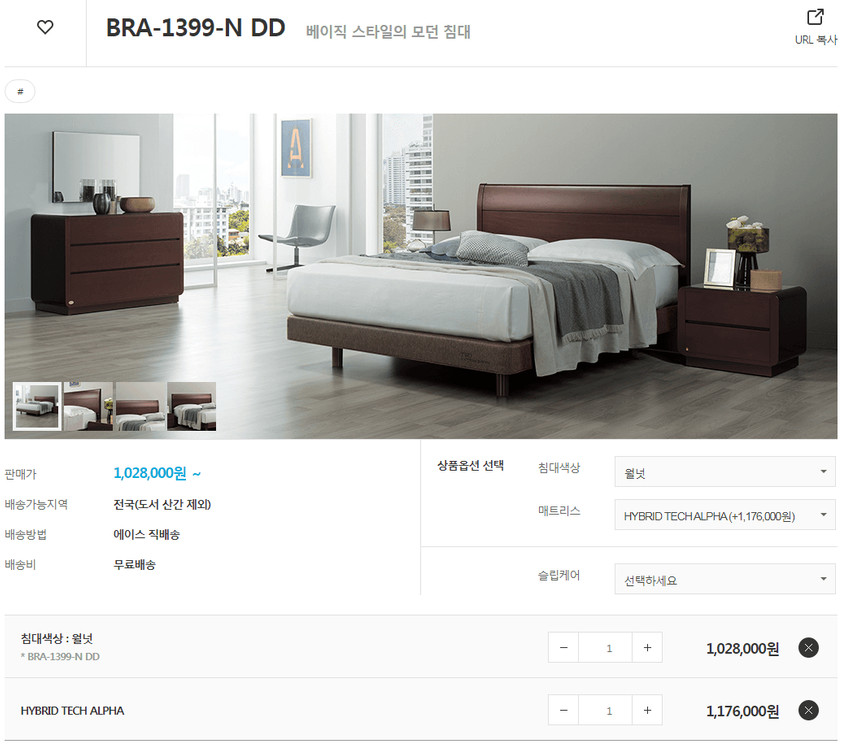Increase quantity of BRA-1399-N DD bed
The width and height of the screenshot is (842, 750).
(x=647, y=647)
